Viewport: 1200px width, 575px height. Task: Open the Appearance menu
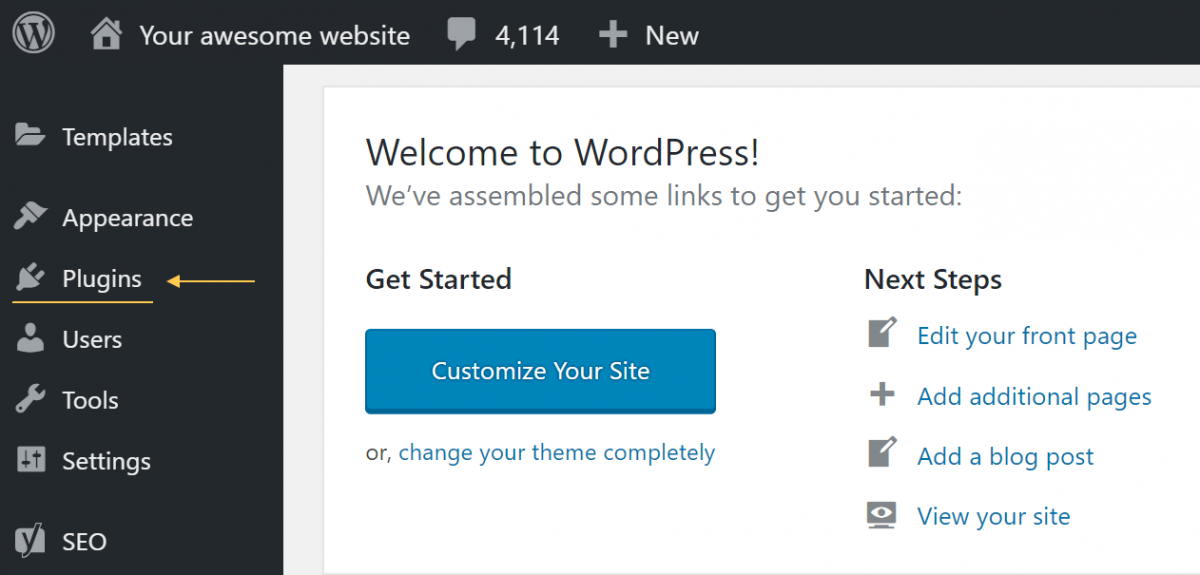[x=127, y=218]
